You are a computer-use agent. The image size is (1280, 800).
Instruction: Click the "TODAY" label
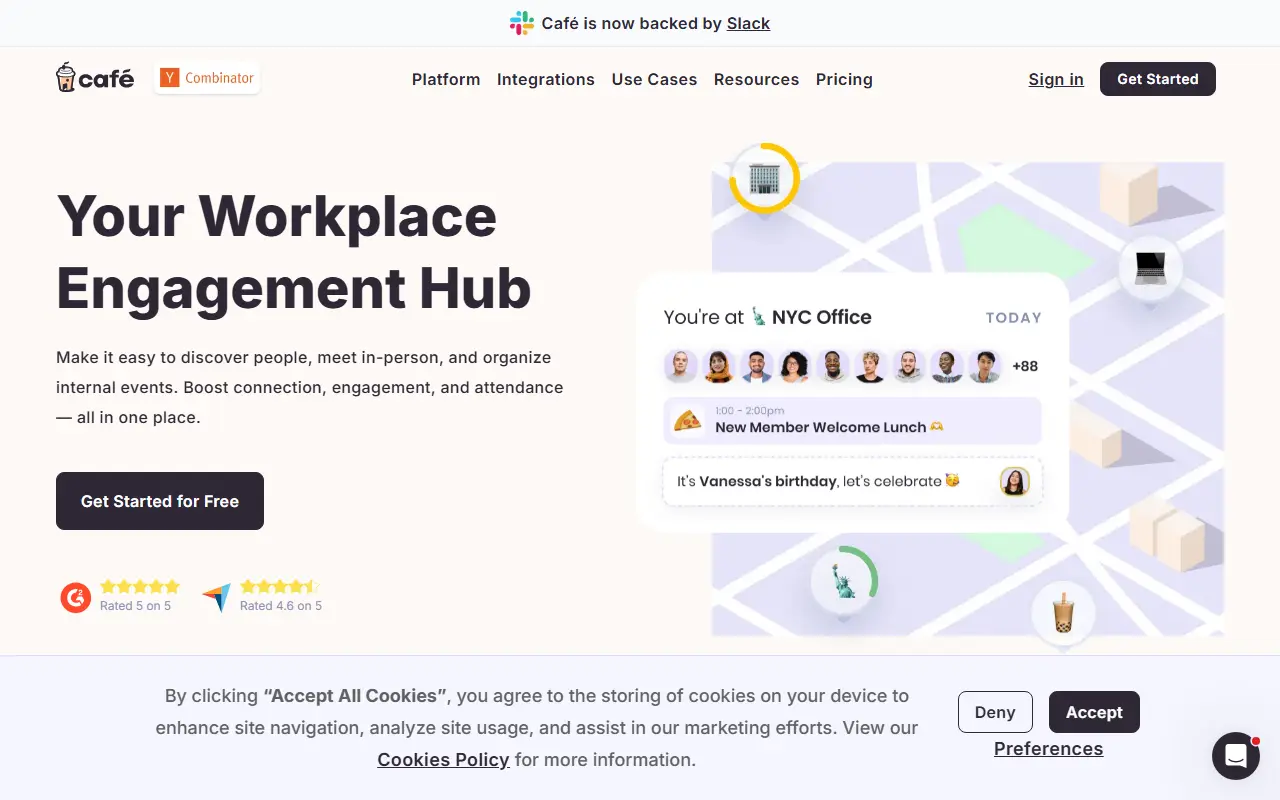pos(1014,318)
